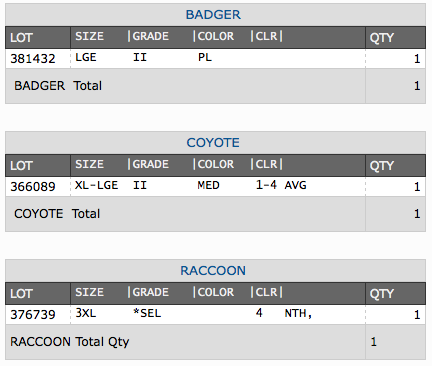Click COLOR header in BADGER table

tap(216, 36)
